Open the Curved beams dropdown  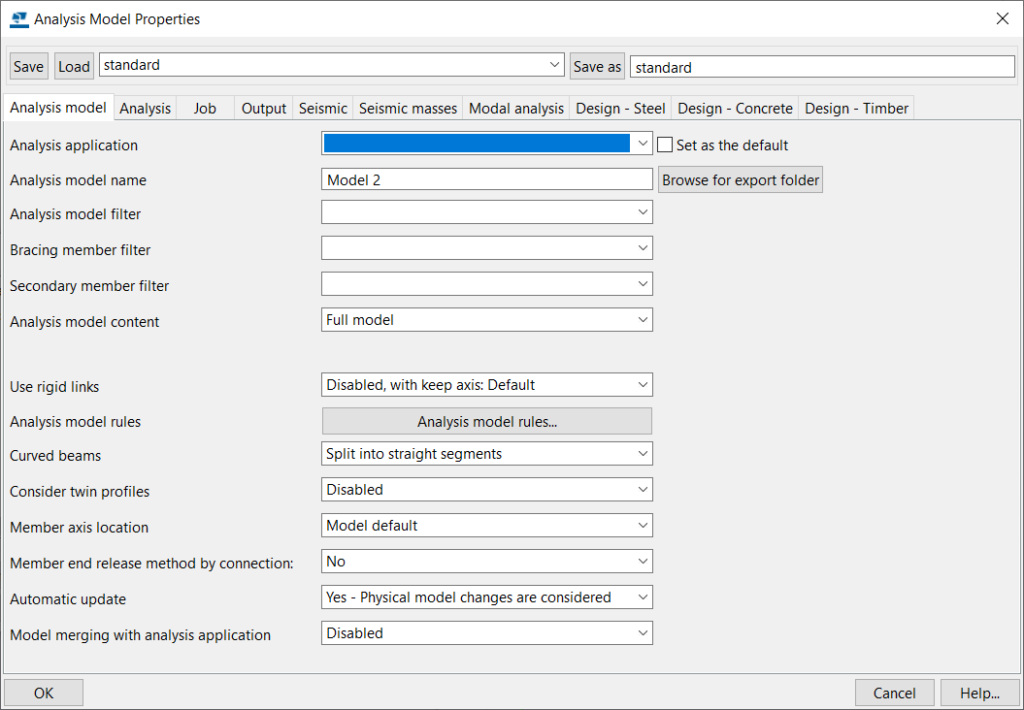[643, 453]
